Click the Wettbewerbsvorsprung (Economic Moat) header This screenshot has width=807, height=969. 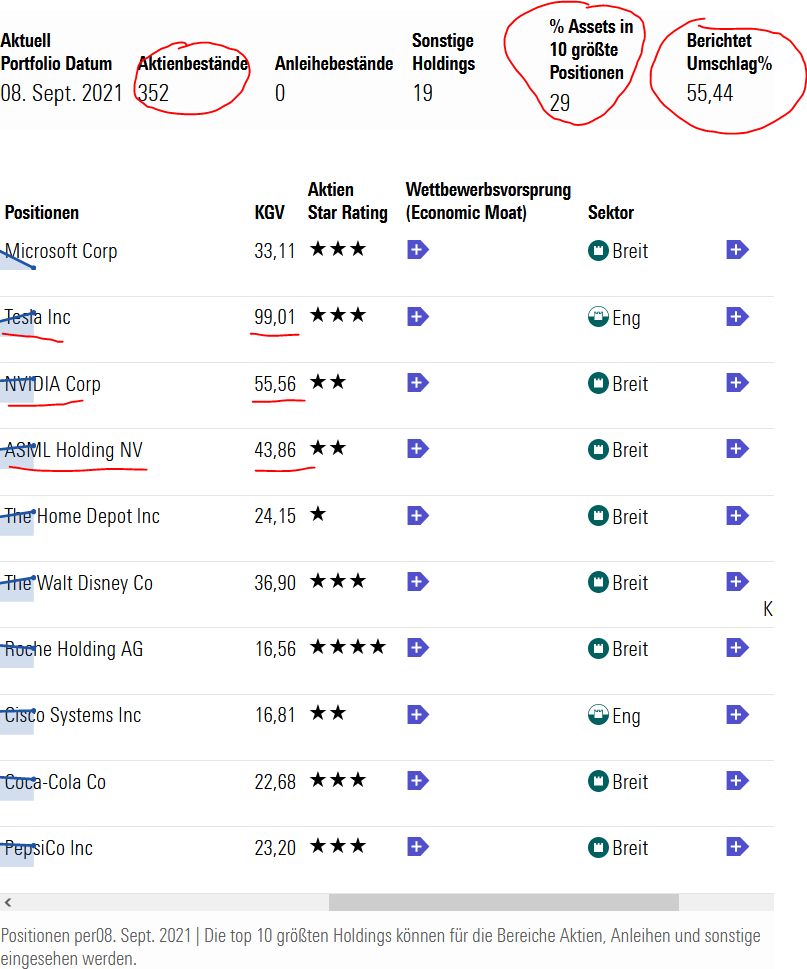pyautogui.click(x=488, y=201)
